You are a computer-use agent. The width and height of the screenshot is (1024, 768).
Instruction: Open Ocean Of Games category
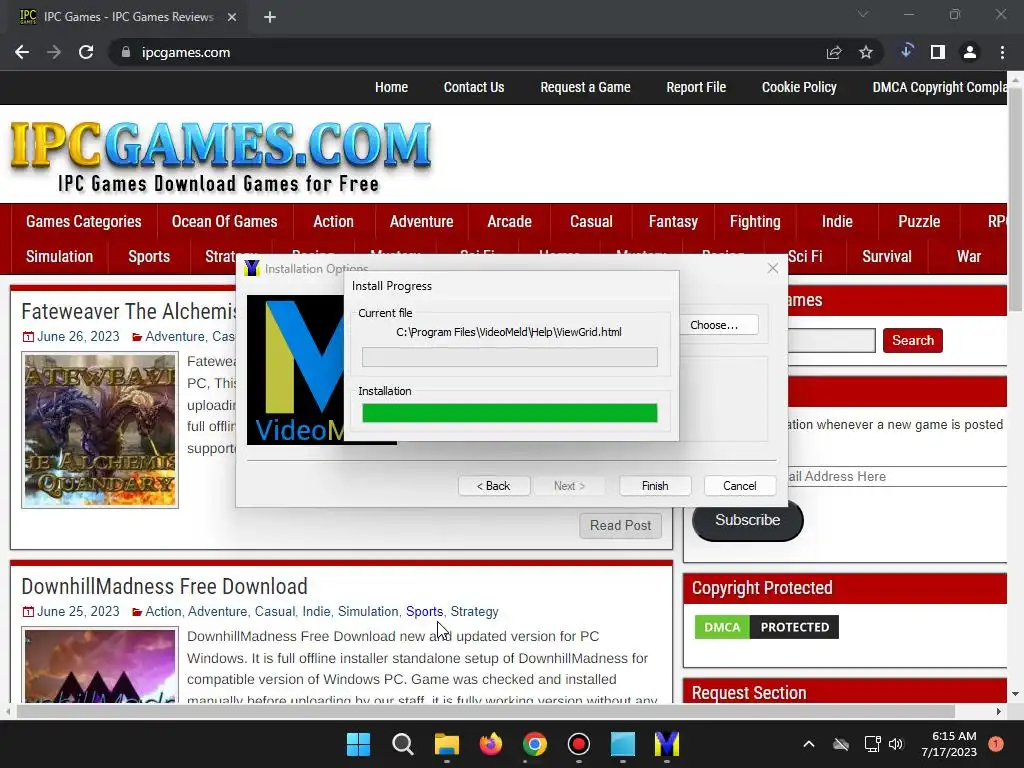[225, 221]
